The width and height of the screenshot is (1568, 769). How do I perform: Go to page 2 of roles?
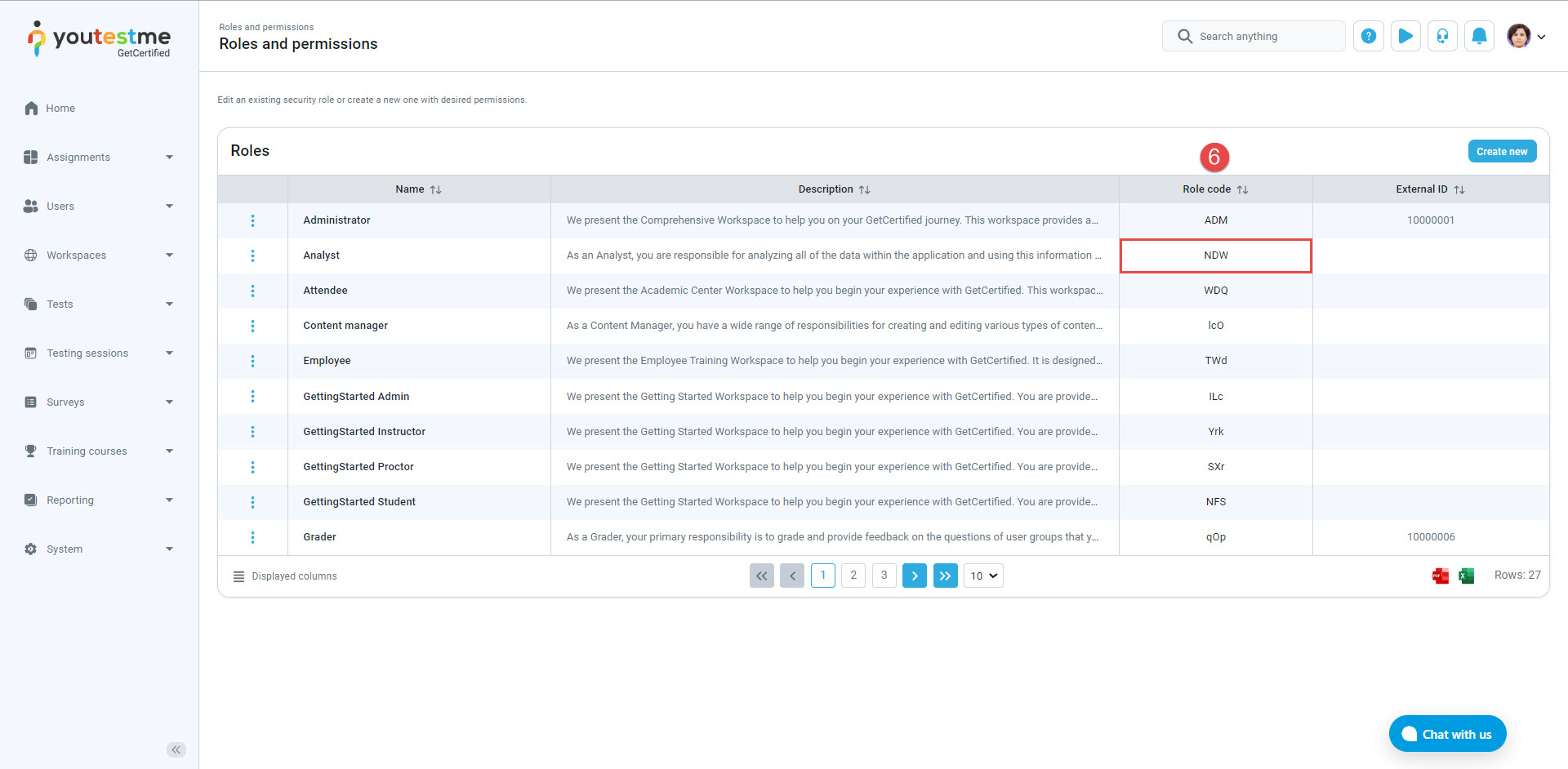[853, 576]
